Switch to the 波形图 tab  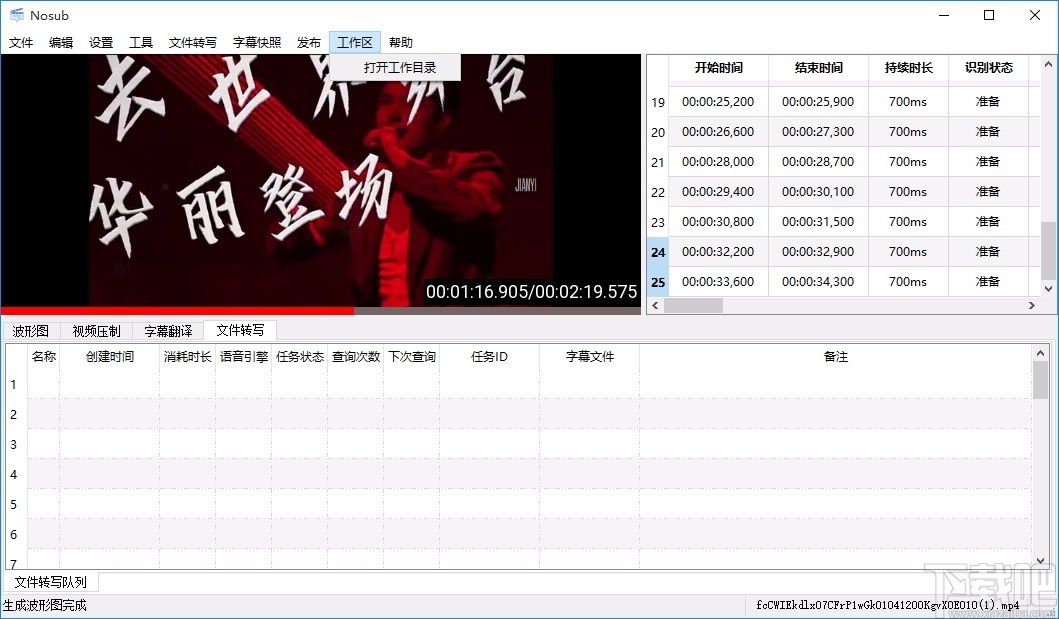click(31, 331)
